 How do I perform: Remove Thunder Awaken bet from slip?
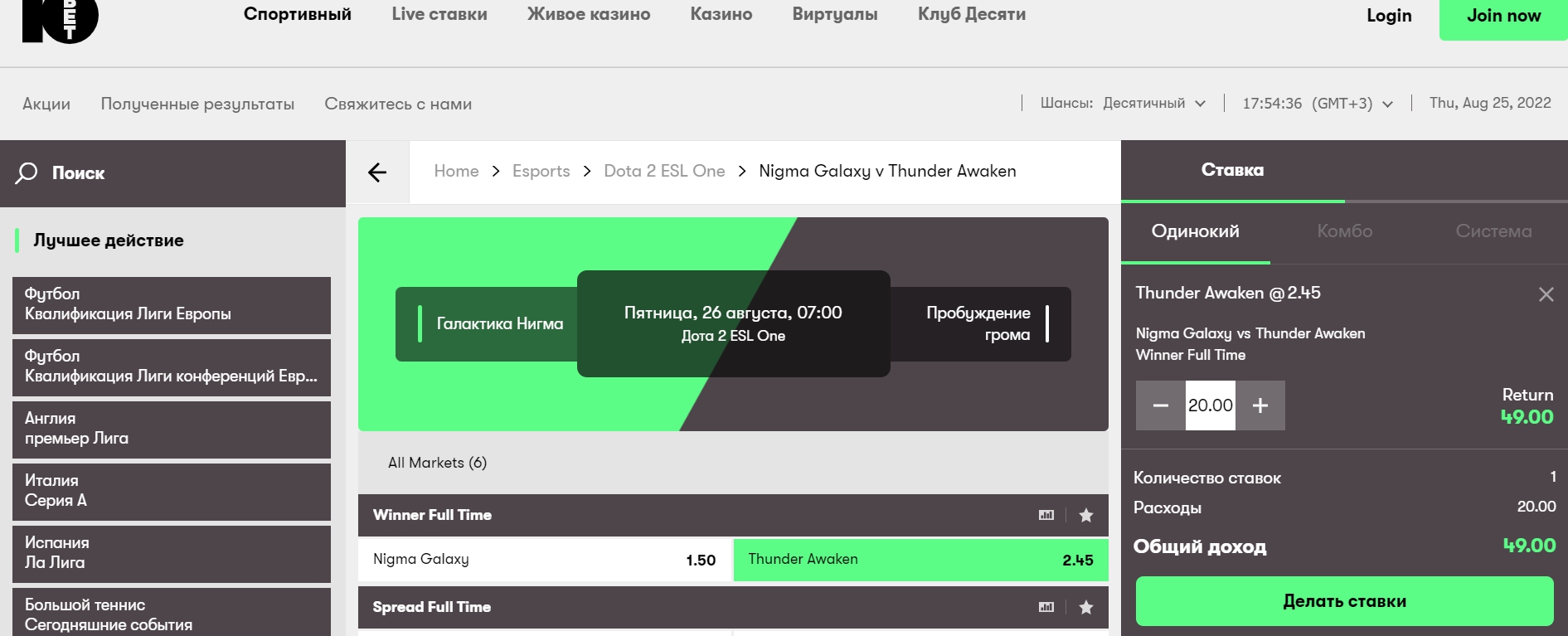1546,294
